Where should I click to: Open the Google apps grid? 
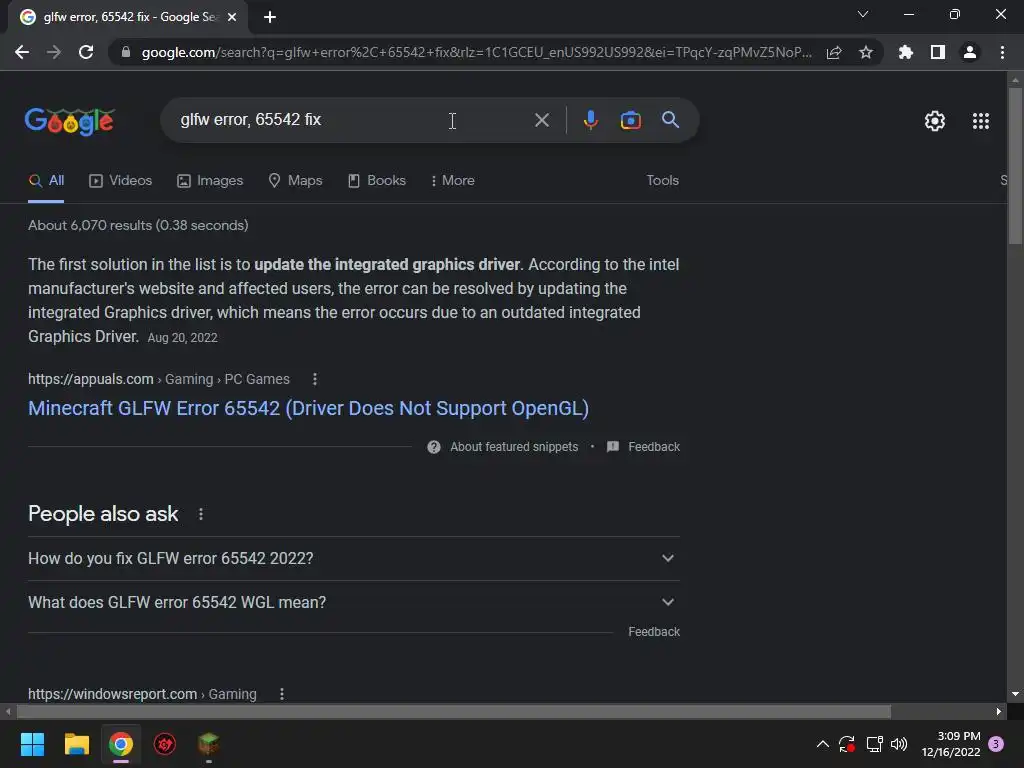coord(981,121)
